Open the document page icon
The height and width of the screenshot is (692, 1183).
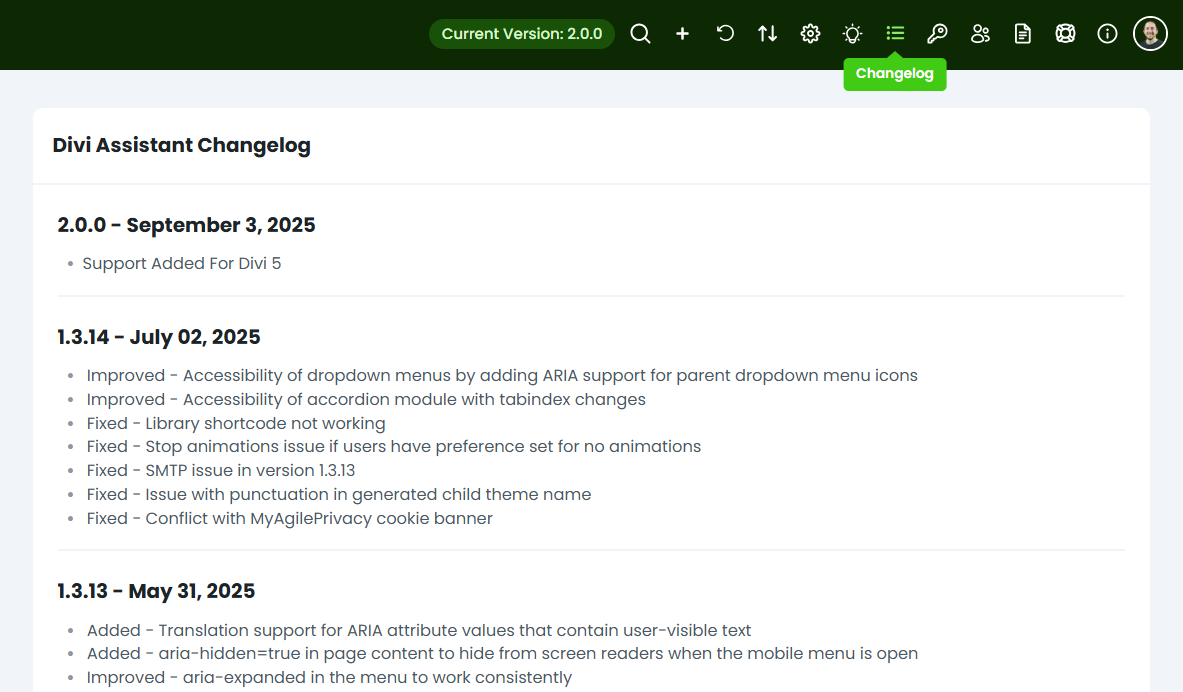click(x=1022, y=34)
